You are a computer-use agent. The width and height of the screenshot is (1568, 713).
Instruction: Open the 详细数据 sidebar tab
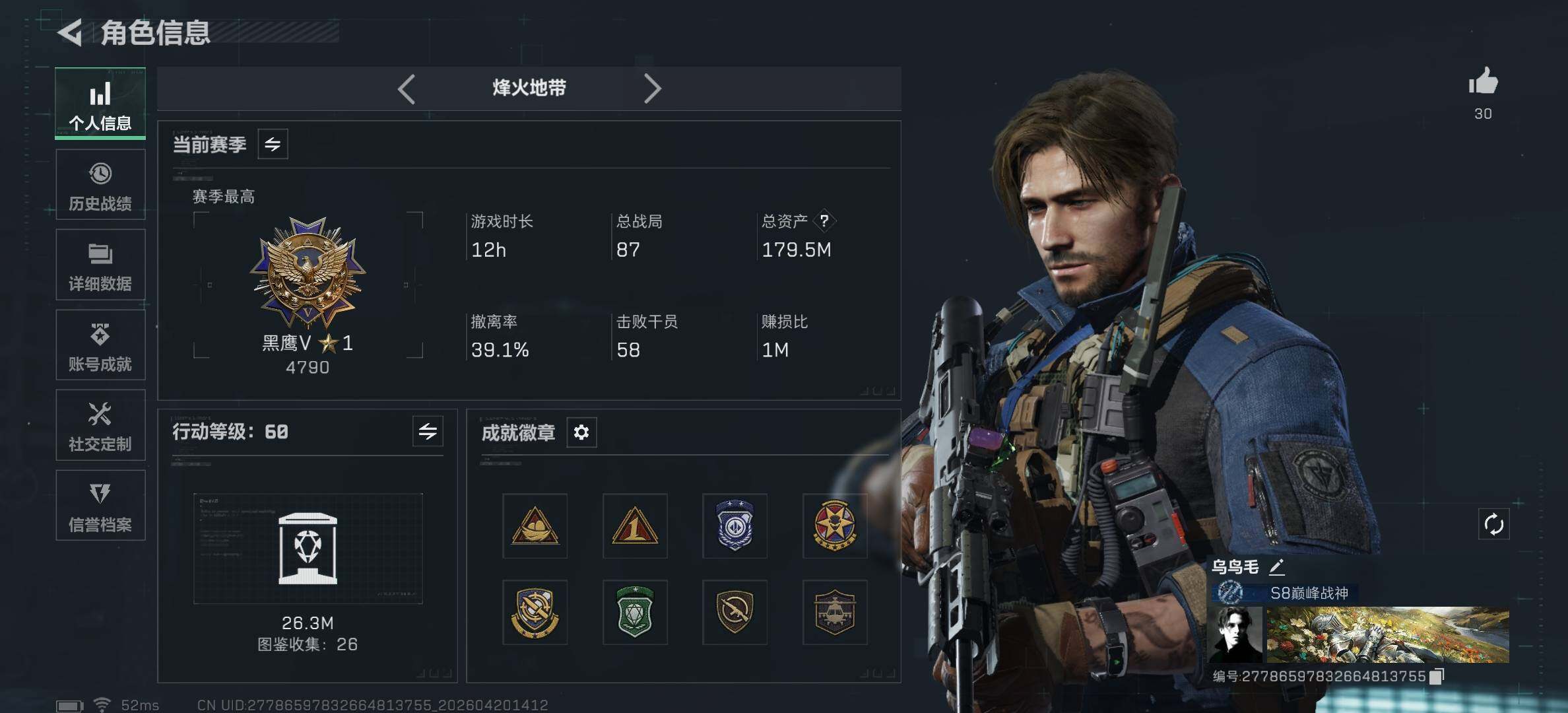pos(100,265)
